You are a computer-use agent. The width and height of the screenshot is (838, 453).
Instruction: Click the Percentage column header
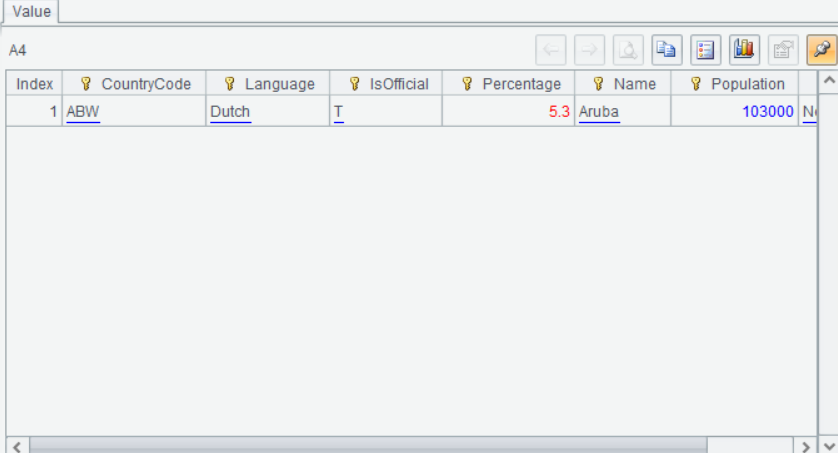pos(509,84)
